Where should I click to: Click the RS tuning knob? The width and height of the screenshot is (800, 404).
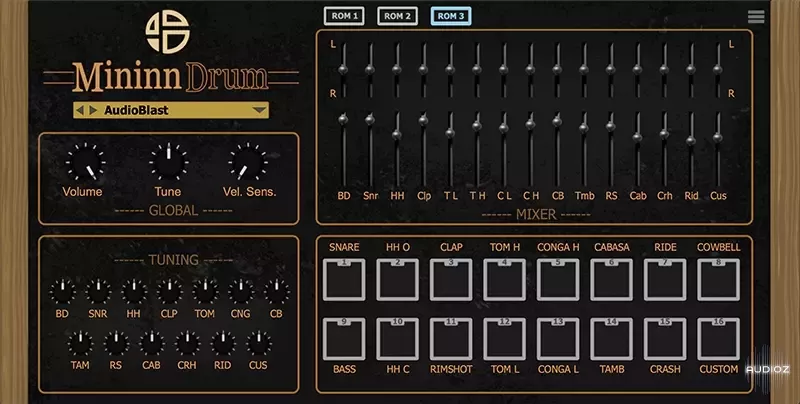(116, 343)
